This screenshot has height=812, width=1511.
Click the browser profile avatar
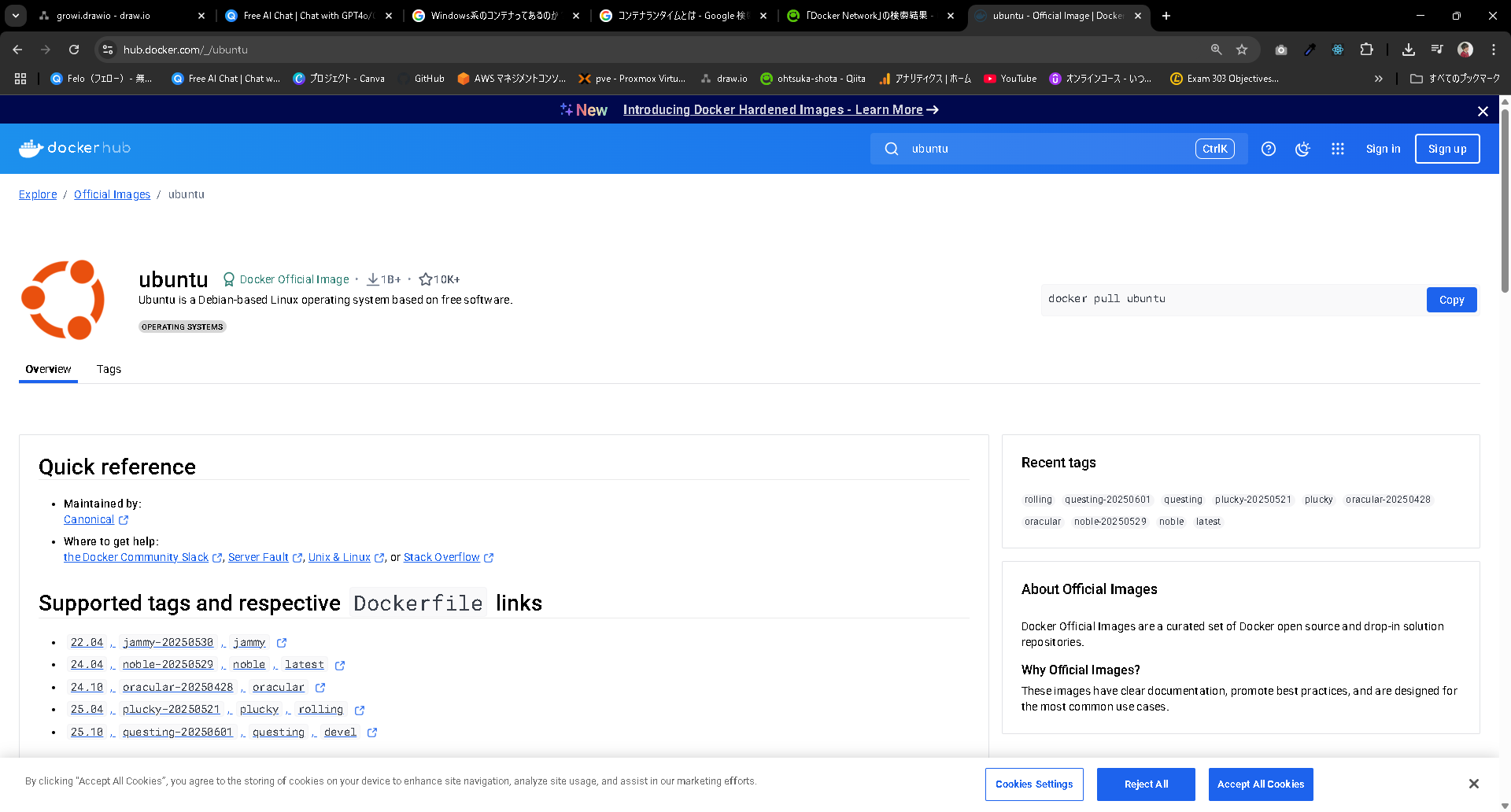pos(1465,50)
